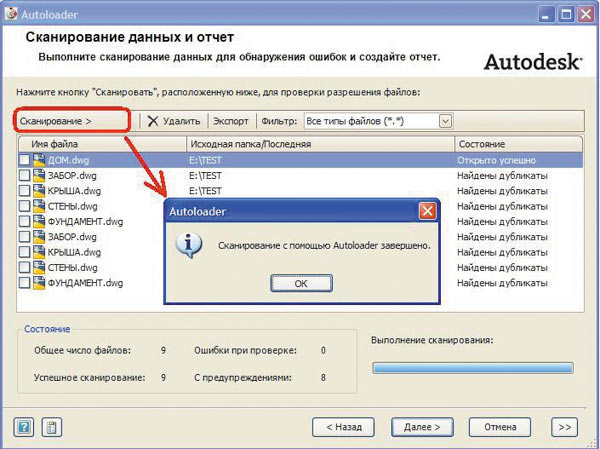Click the Удалить toolbar button
This screenshot has width=600, height=449.
coord(174,121)
